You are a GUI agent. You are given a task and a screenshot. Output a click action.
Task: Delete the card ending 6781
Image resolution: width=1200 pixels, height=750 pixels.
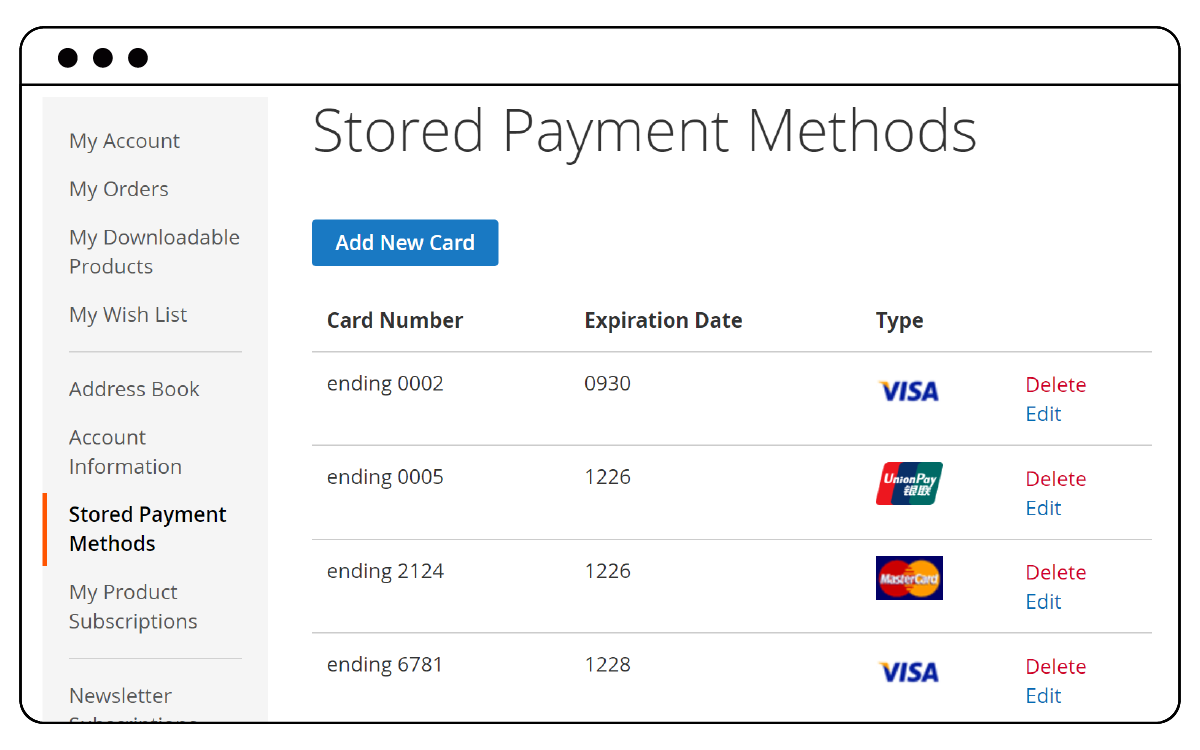tap(1056, 667)
